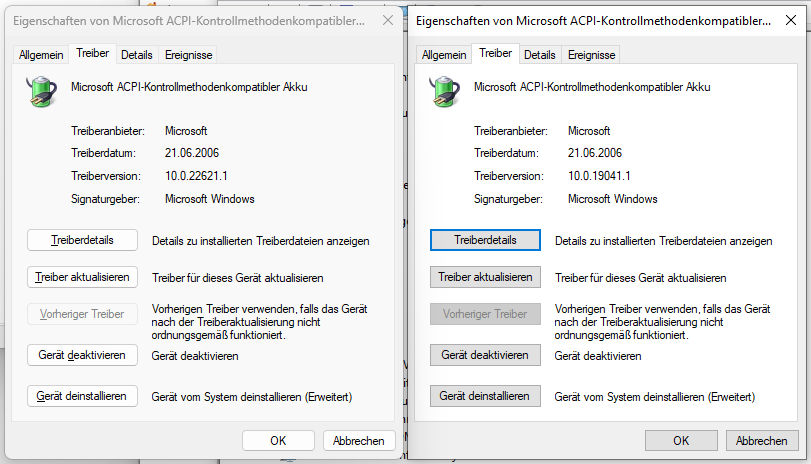The height and width of the screenshot is (464, 811).
Task: Click Treiber aktualisieren in left dialog
Action: [82, 277]
